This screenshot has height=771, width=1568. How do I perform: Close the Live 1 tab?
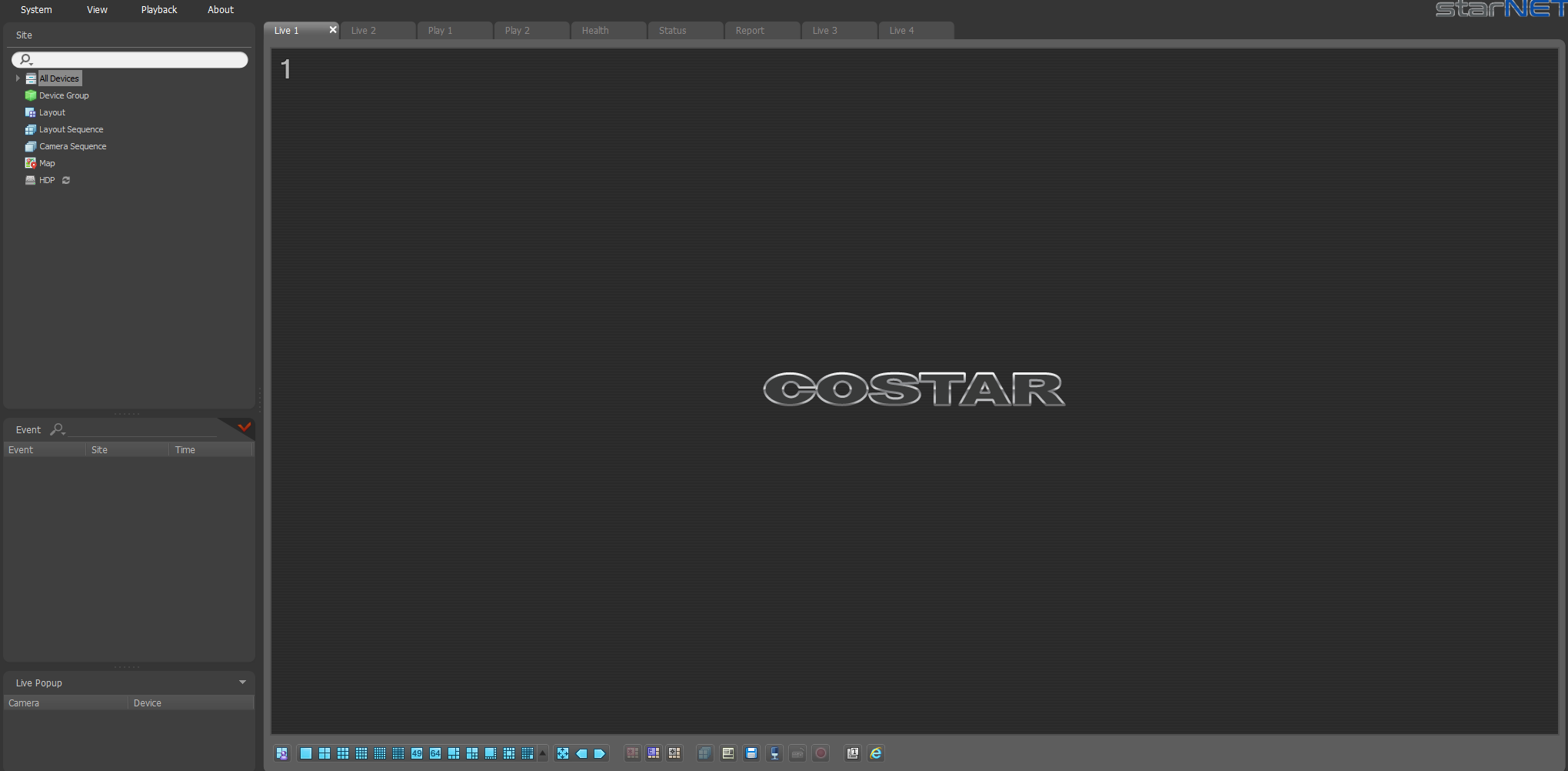(x=333, y=30)
